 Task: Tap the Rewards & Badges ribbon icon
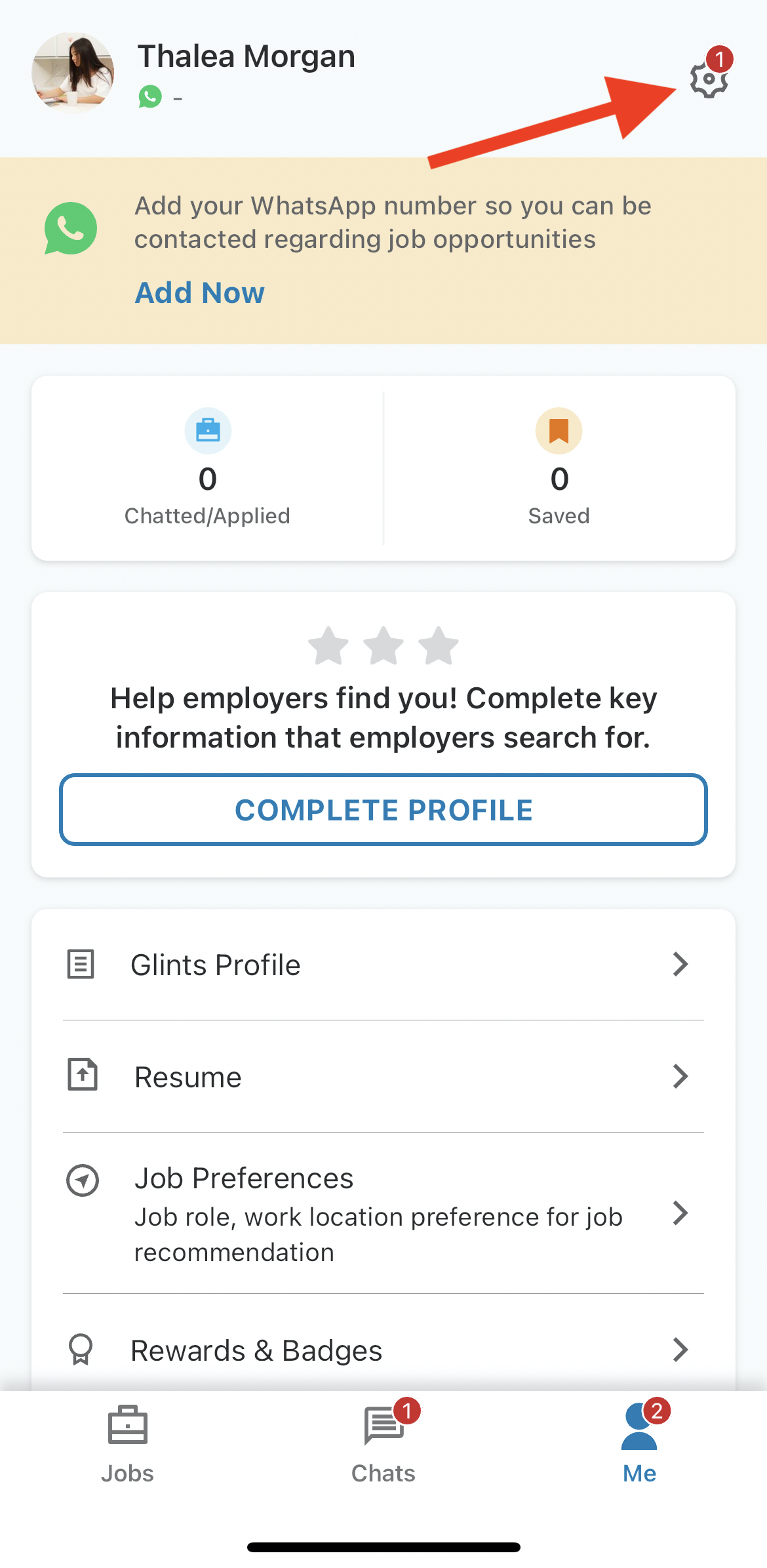click(81, 1350)
